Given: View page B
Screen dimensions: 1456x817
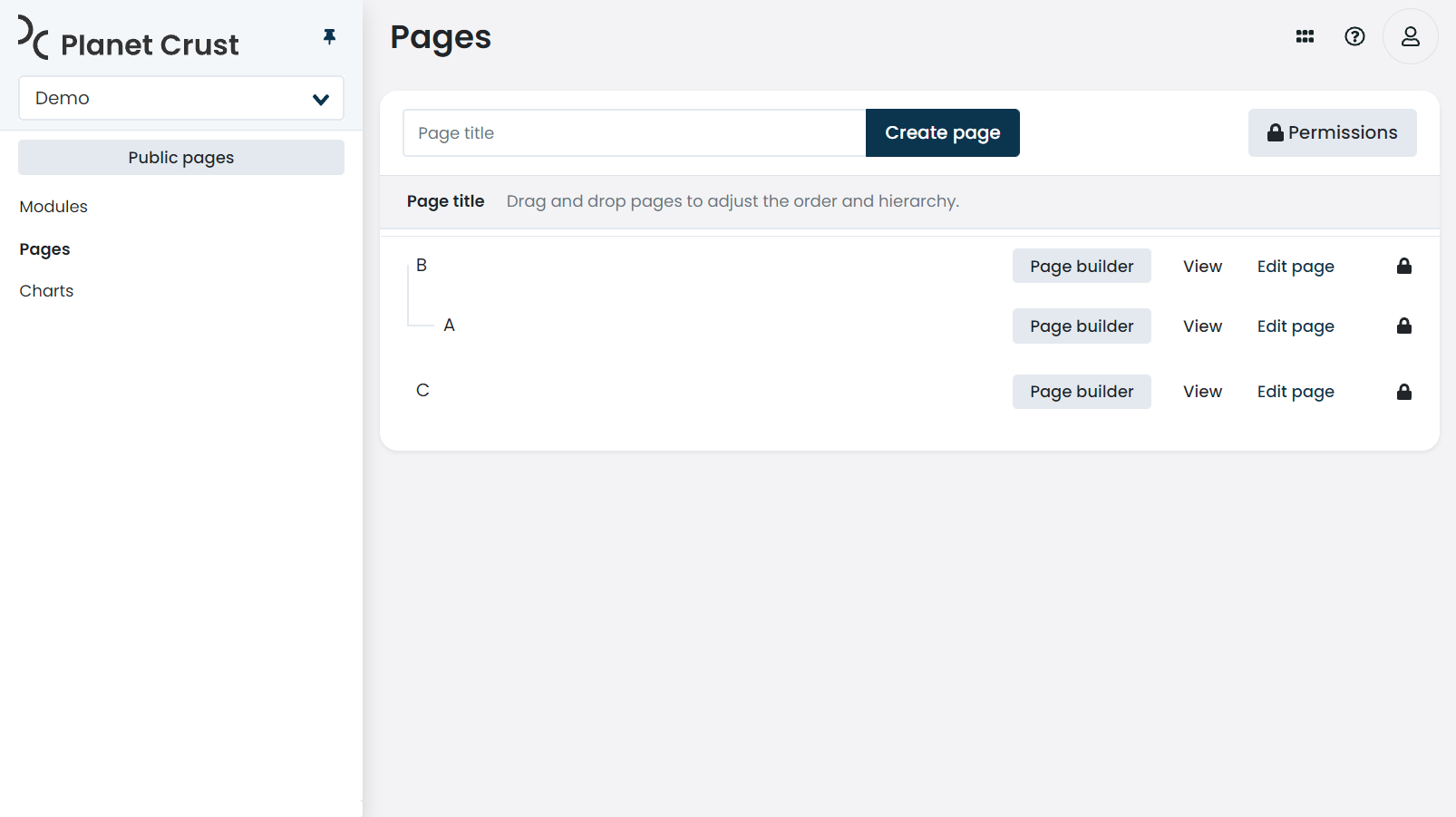Looking at the screenshot, I should click(1202, 266).
